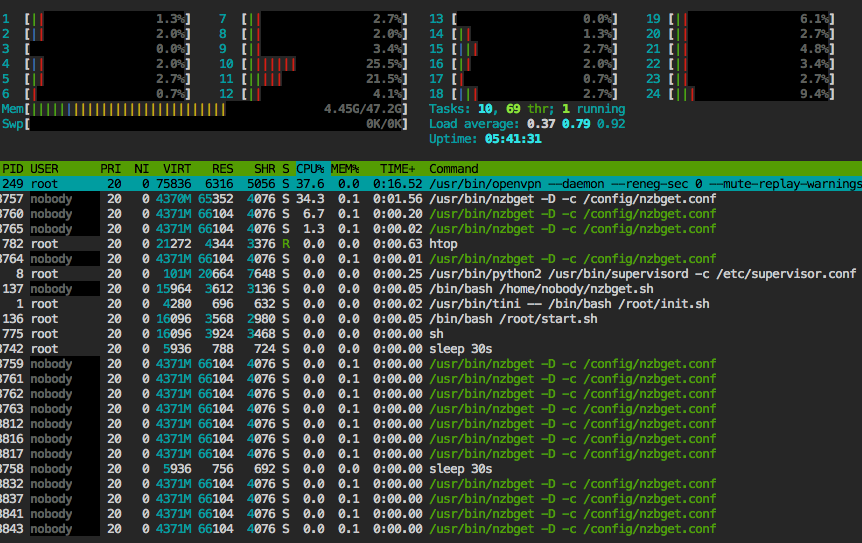Click CPU 19 meter showing 6.1%

[741, 19]
